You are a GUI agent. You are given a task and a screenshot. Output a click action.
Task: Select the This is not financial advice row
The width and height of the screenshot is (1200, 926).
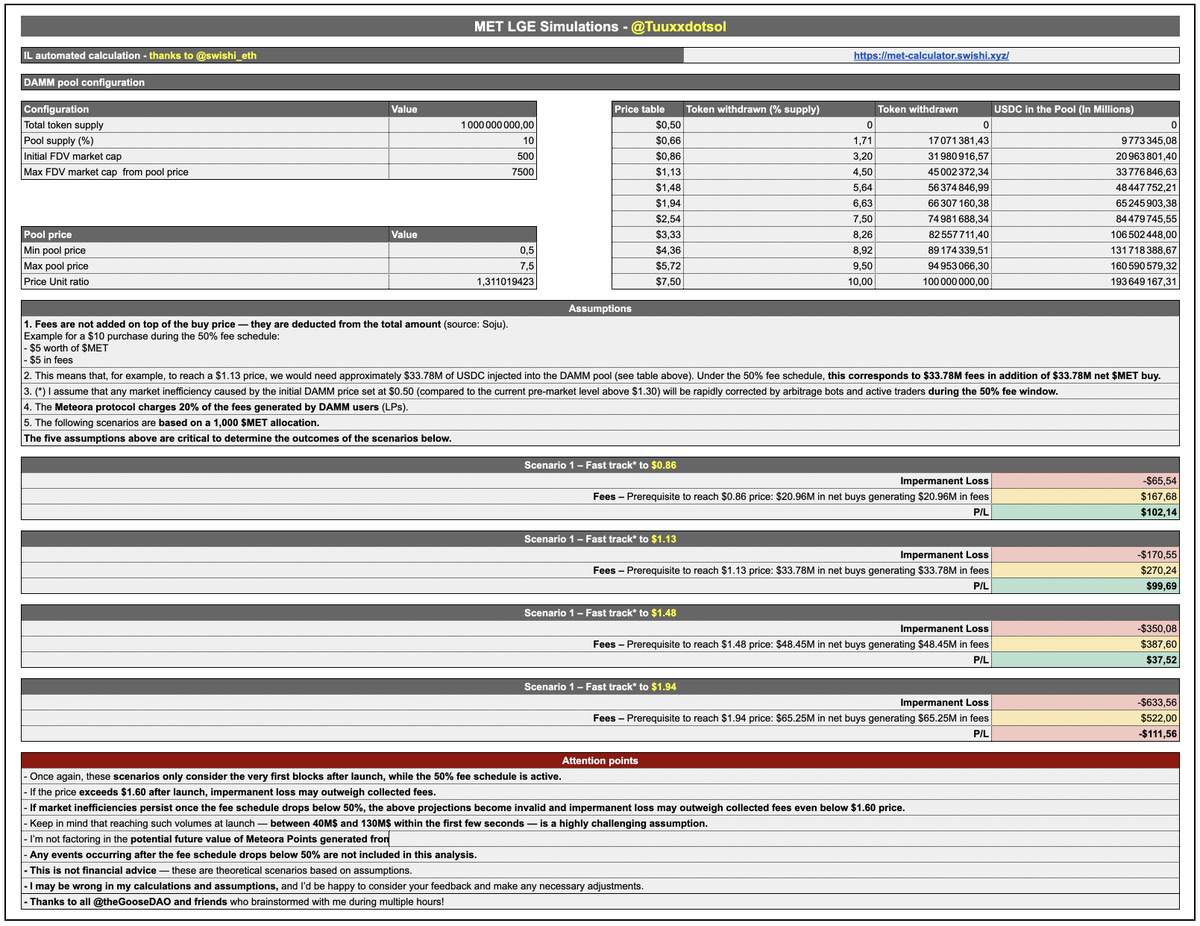[600, 870]
